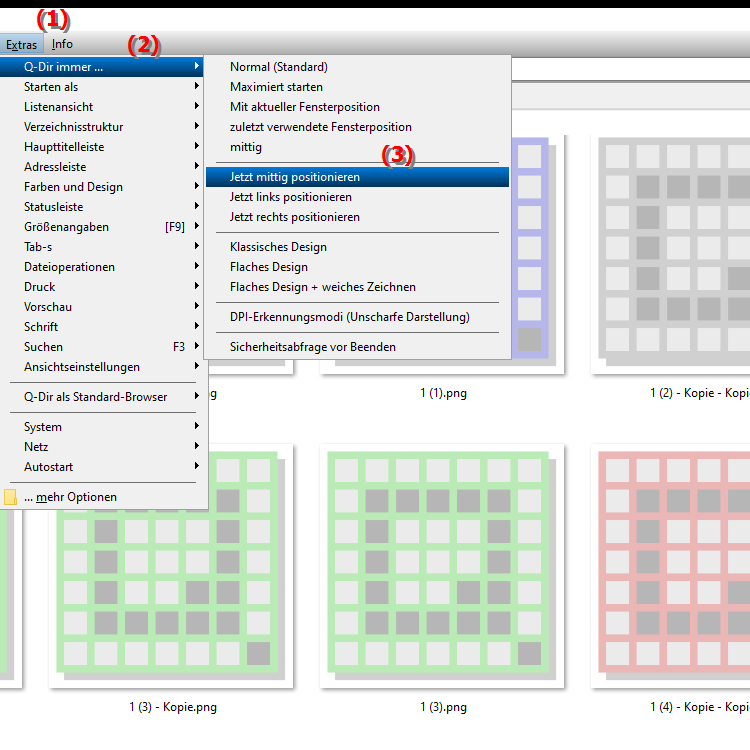Select Flaches Design + weiches Zeichnen
Screen dimensions: 750x750
coord(322,287)
